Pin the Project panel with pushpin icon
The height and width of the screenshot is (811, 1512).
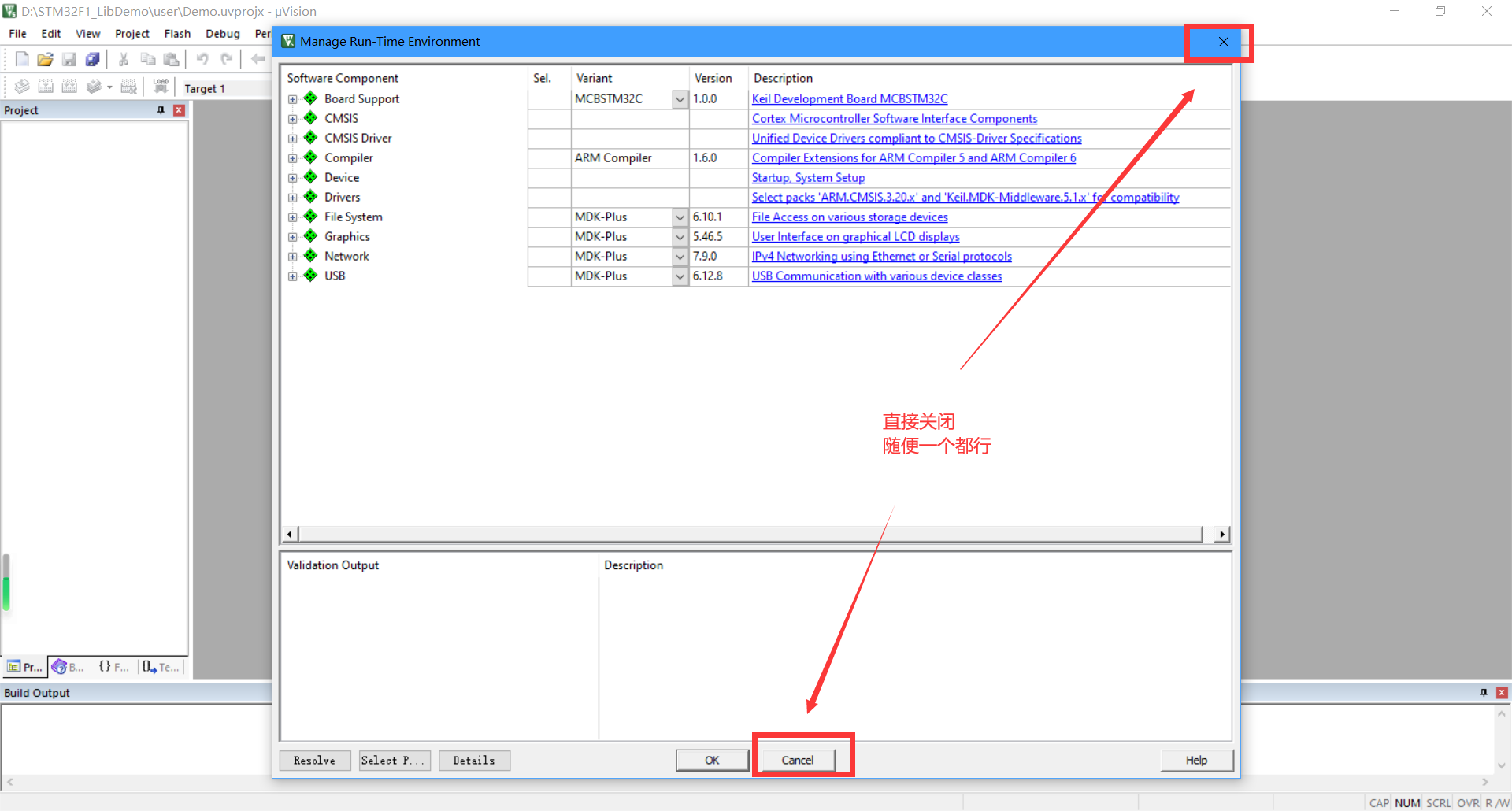(x=161, y=110)
